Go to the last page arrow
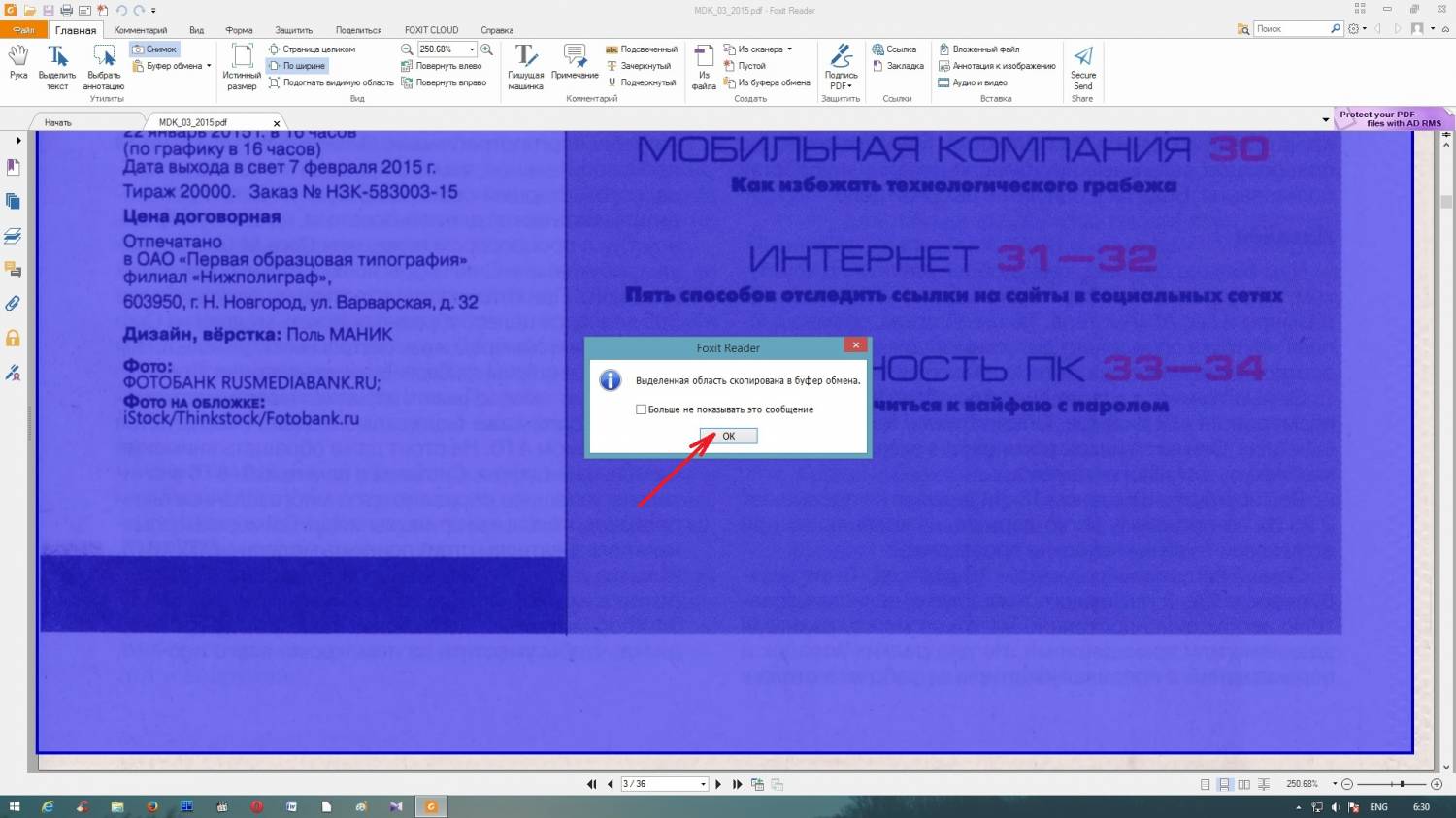This screenshot has height=818, width=1456. coord(737,784)
